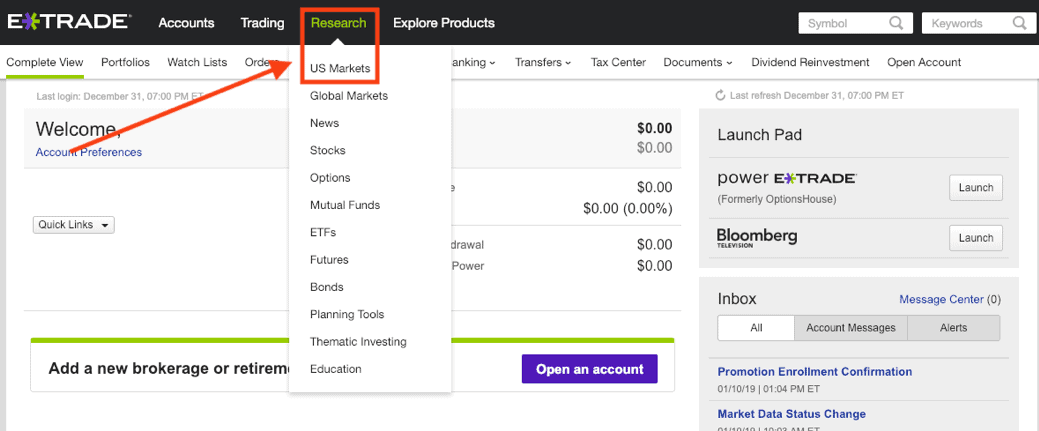Screen dimensions: 1039x431
Task: Open the Explore Products menu
Action: click(444, 23)
